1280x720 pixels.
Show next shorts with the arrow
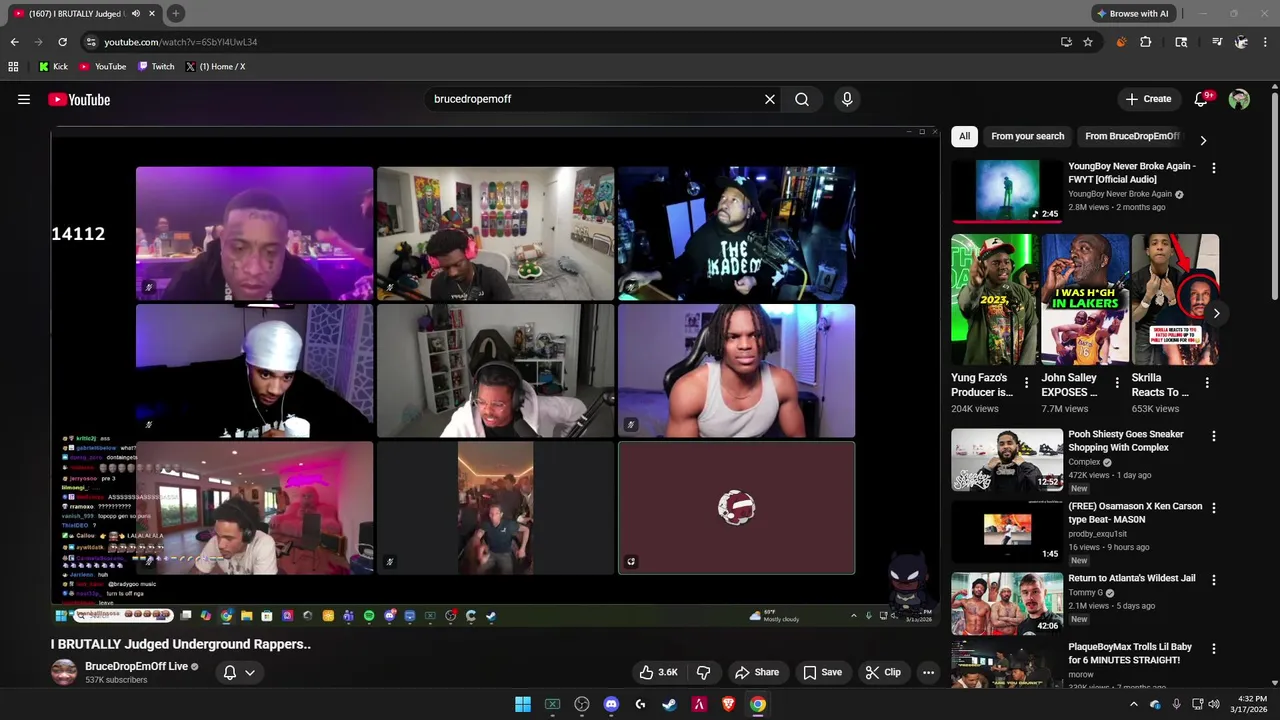coord(1216,313)
